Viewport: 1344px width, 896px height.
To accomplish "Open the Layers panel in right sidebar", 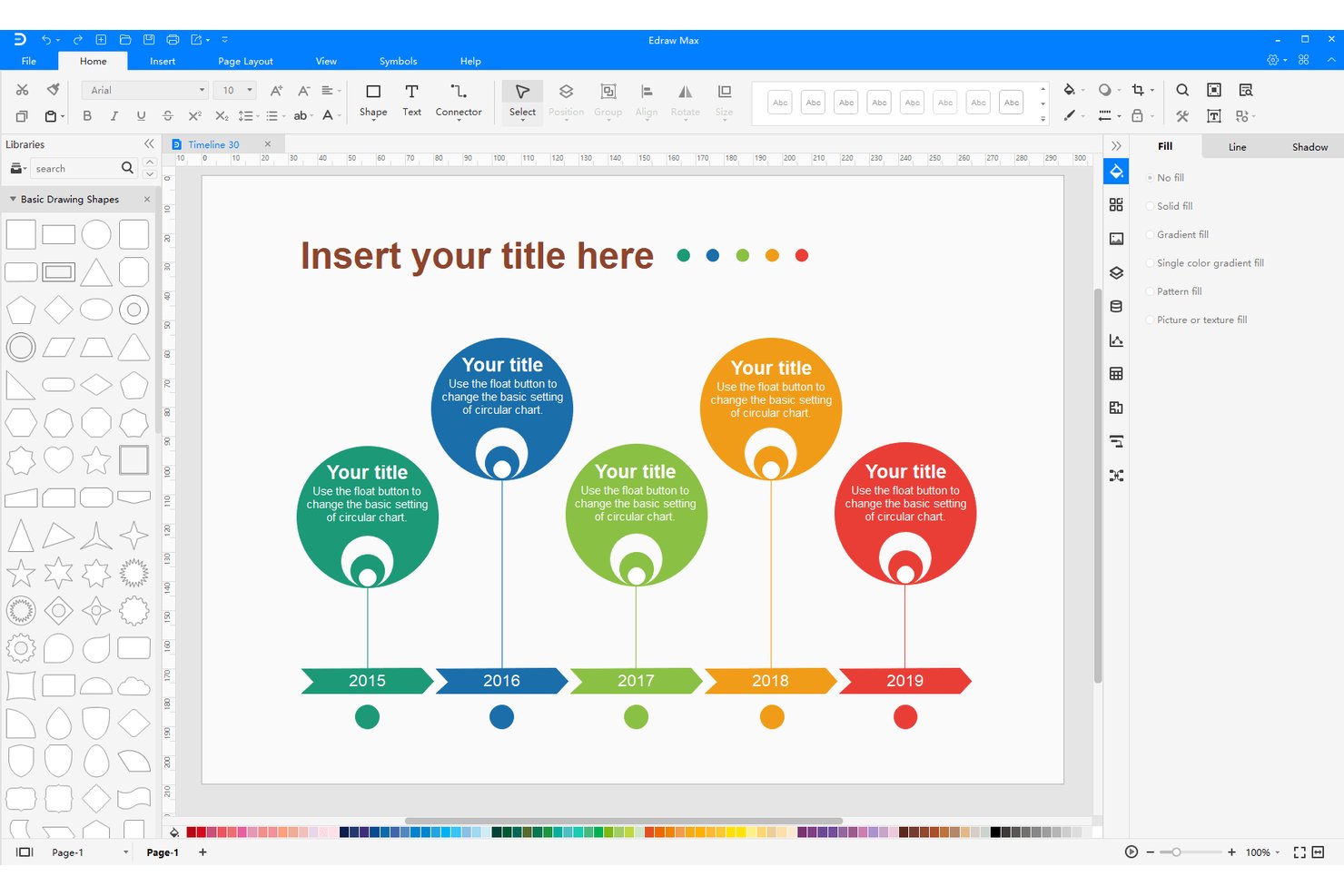I will (1116, 272).
